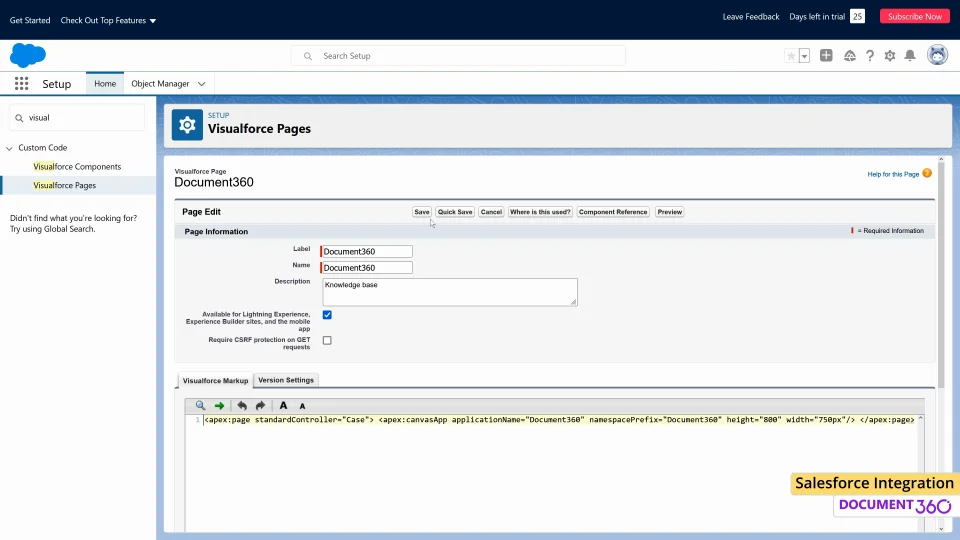This screenshot has height=540, width=960.
Task: Click the Cancel button
Action: [x=491, y=212]
